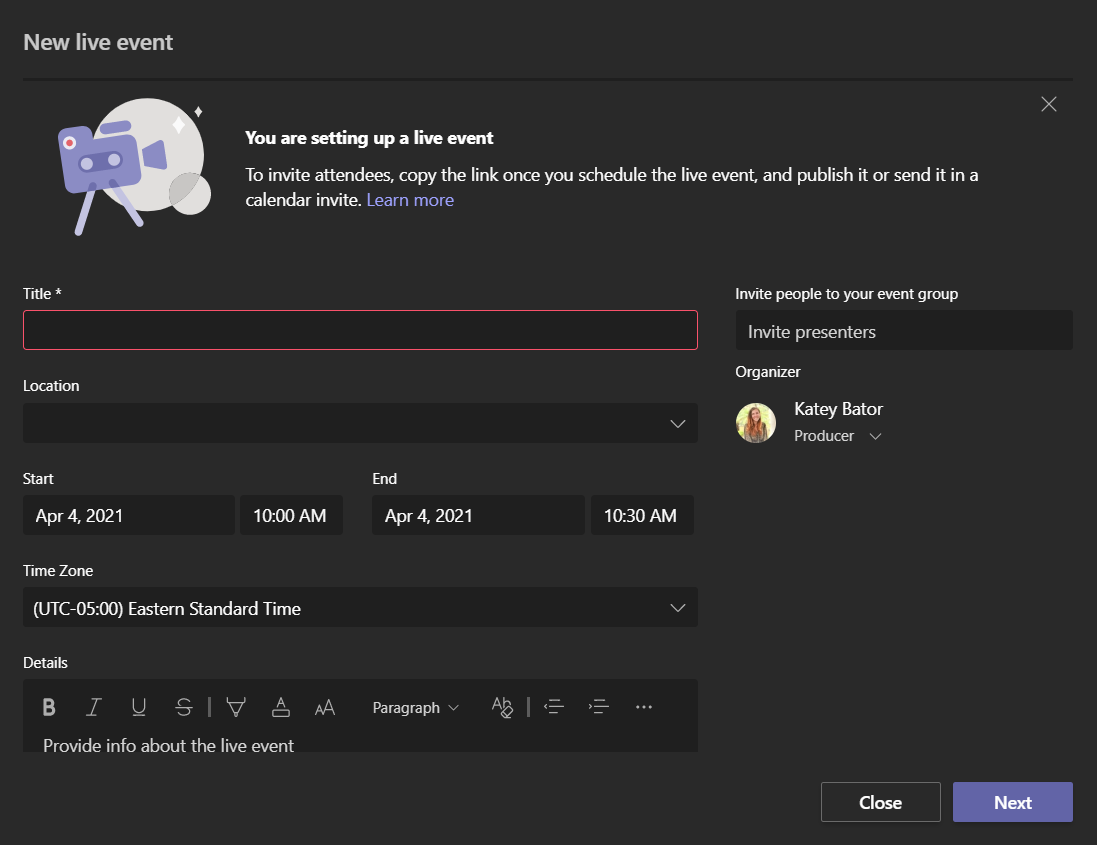Apply strikethrough formatting
Image resolution: width=1097 pixels, height=845 pixels.
[x=183, y=707]
